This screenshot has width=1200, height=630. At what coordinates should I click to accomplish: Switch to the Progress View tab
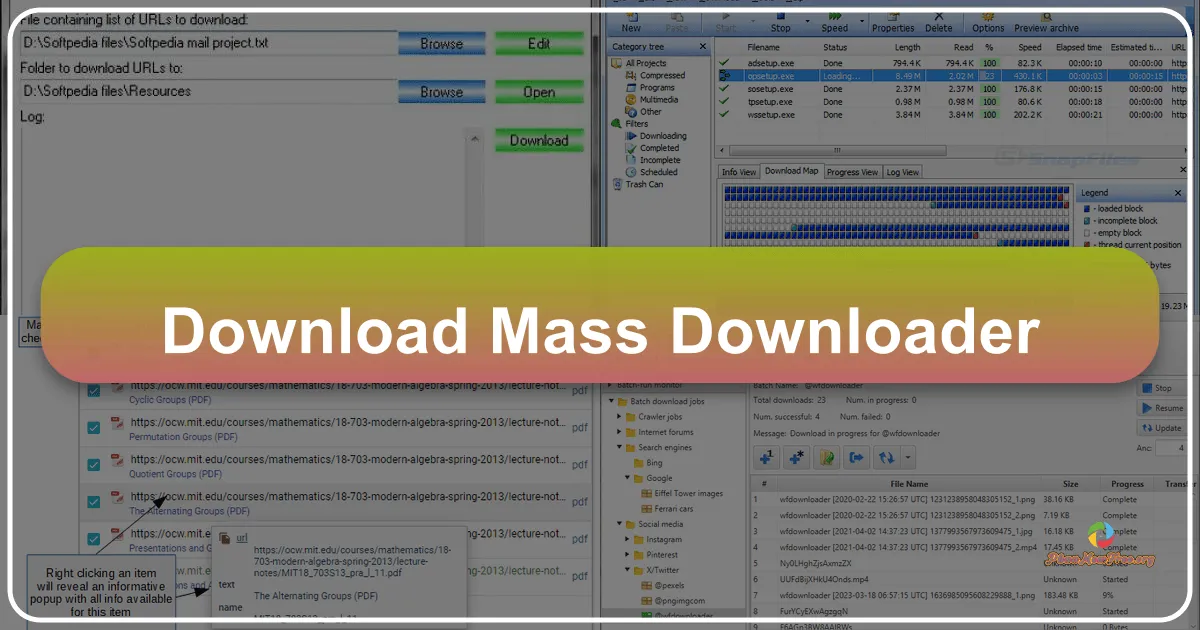[x=853, y=172]
